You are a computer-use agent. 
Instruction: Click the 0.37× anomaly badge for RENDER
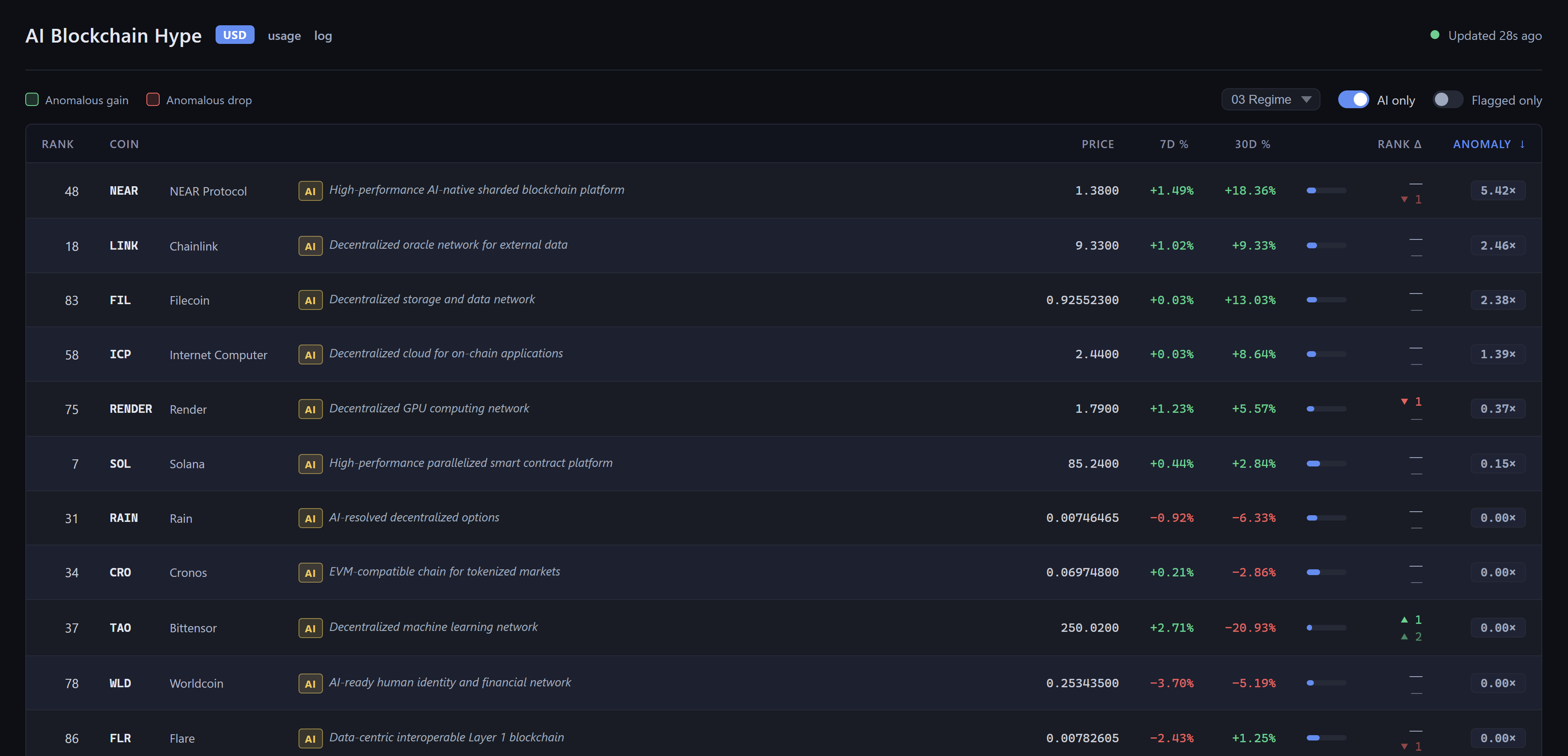pyautogui.click(x=1497, y=408)
